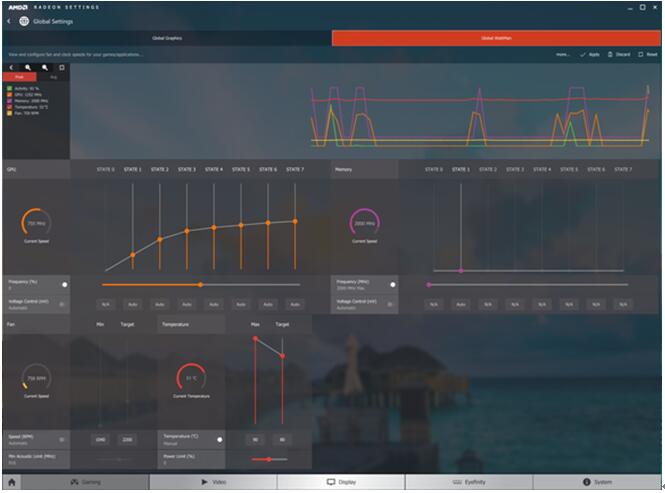The height and width of the screenshot is (493, 665).
Task: Click the red Temperature legend swatch
Action: [x=9, y=107]
